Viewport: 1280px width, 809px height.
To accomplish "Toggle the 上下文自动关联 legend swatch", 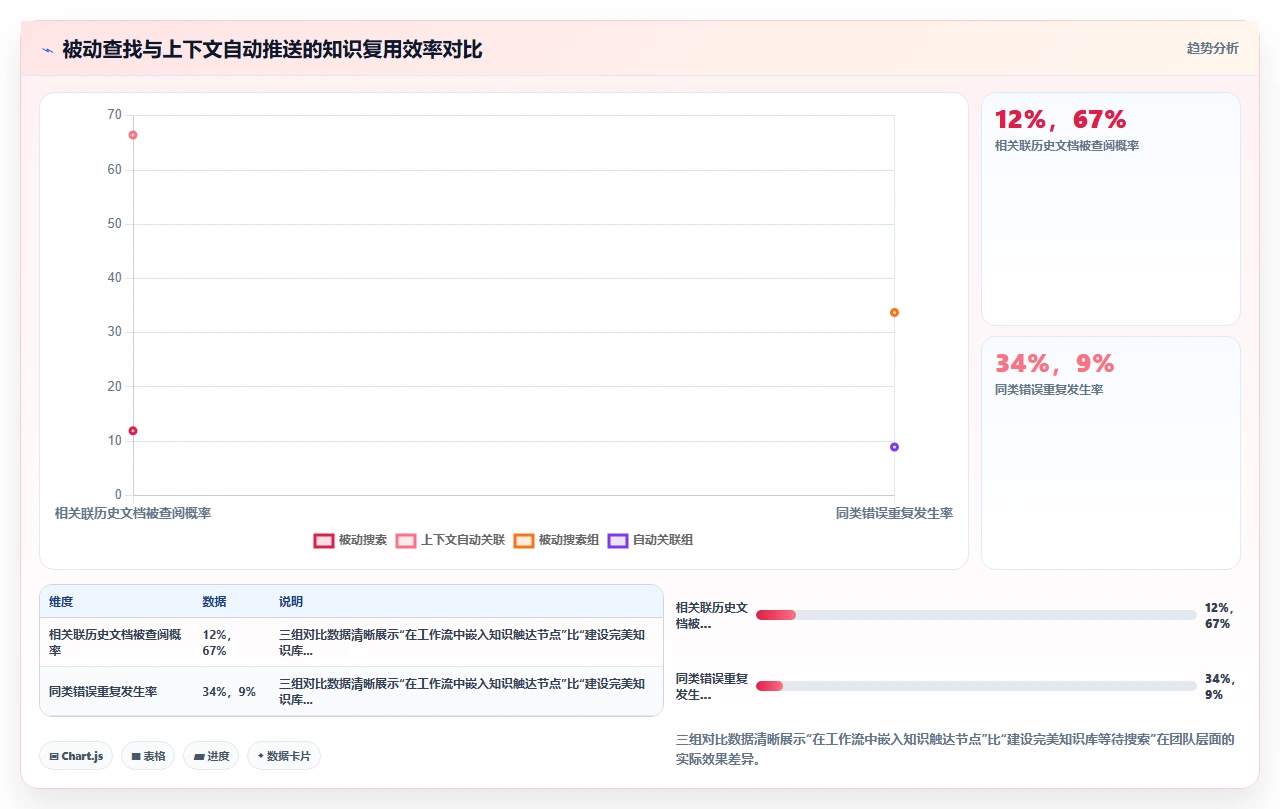I will 405,540.
